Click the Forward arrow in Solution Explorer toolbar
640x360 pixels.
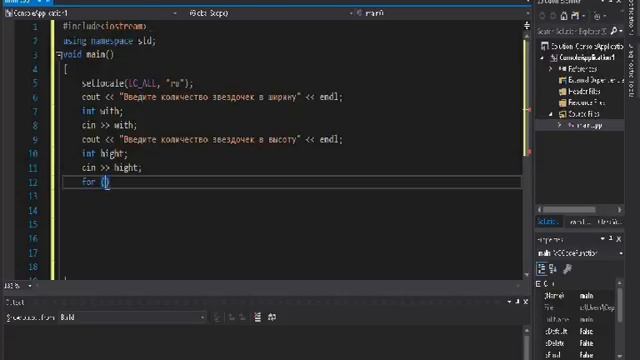tap(553, 16)
